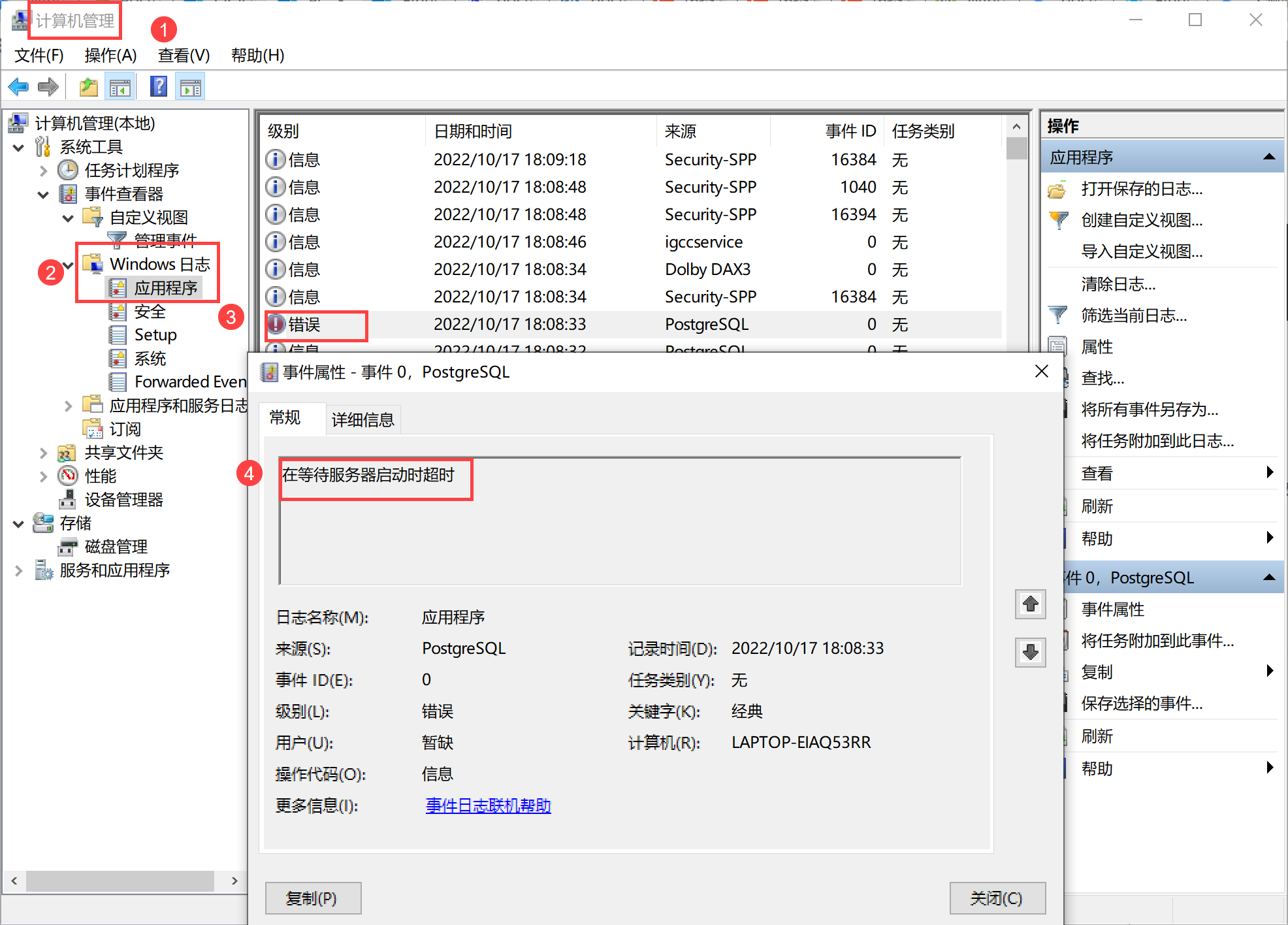Expand the 任务计划程序 node

tap(43, 171)
